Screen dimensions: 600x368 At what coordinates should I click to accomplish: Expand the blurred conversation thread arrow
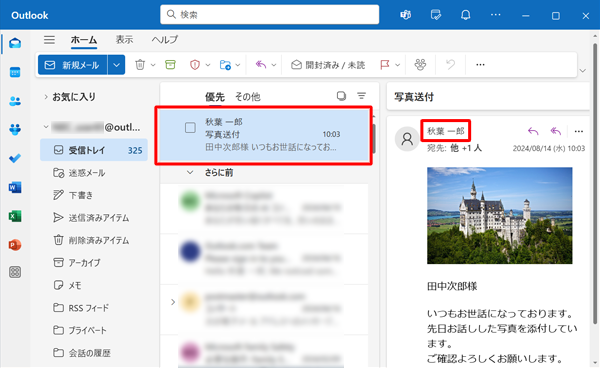pyautogui.click(x=173, y=302)
